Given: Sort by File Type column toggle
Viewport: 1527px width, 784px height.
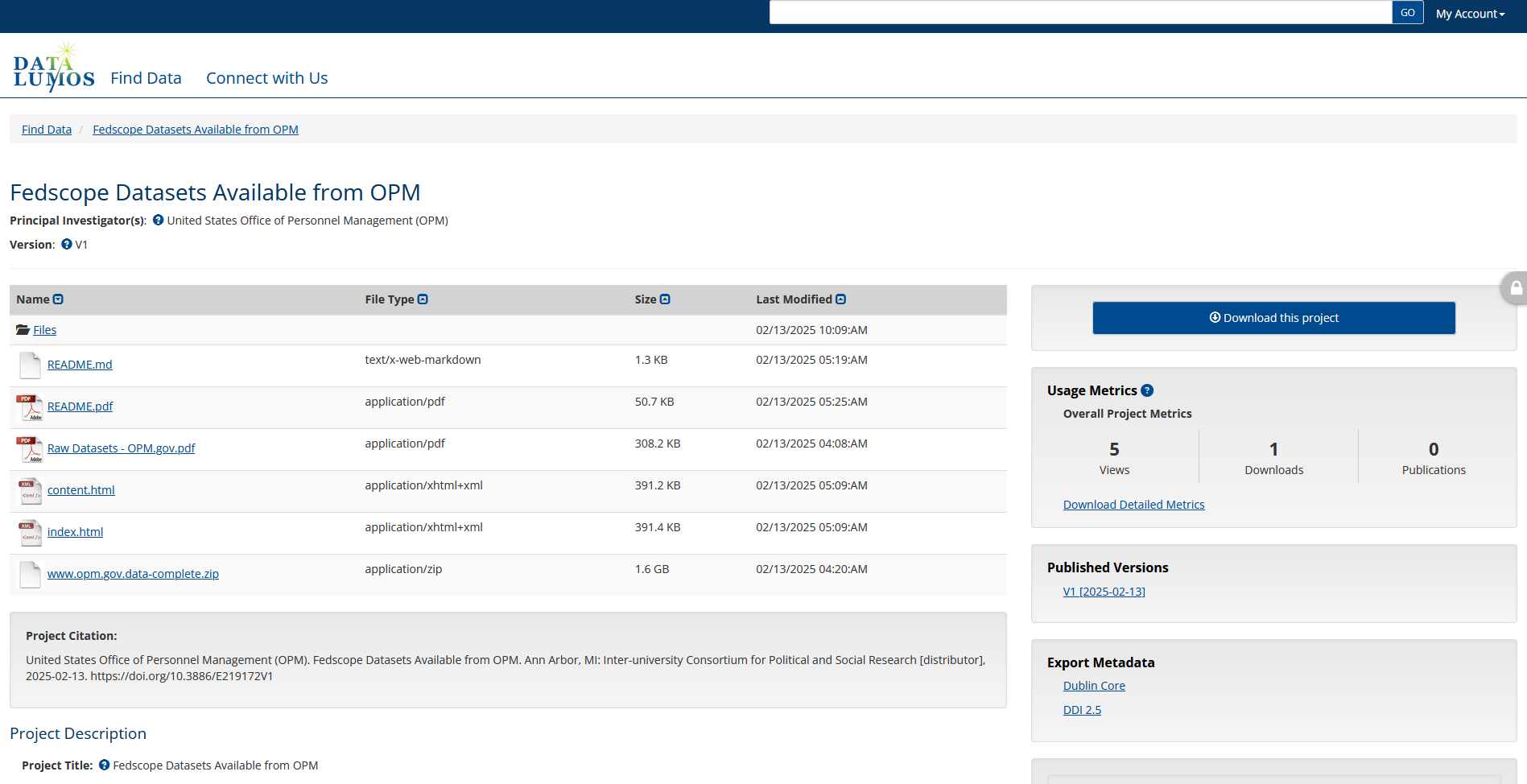Looking at the screenshot, I should click(423, 299).
